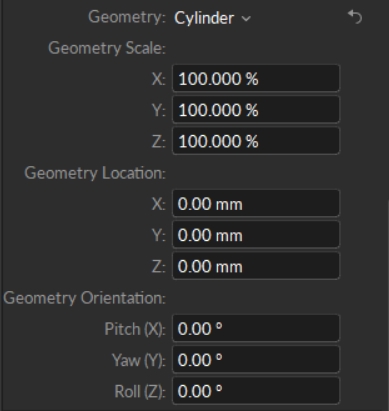Reset Geometry to its default value

point(355,17)
